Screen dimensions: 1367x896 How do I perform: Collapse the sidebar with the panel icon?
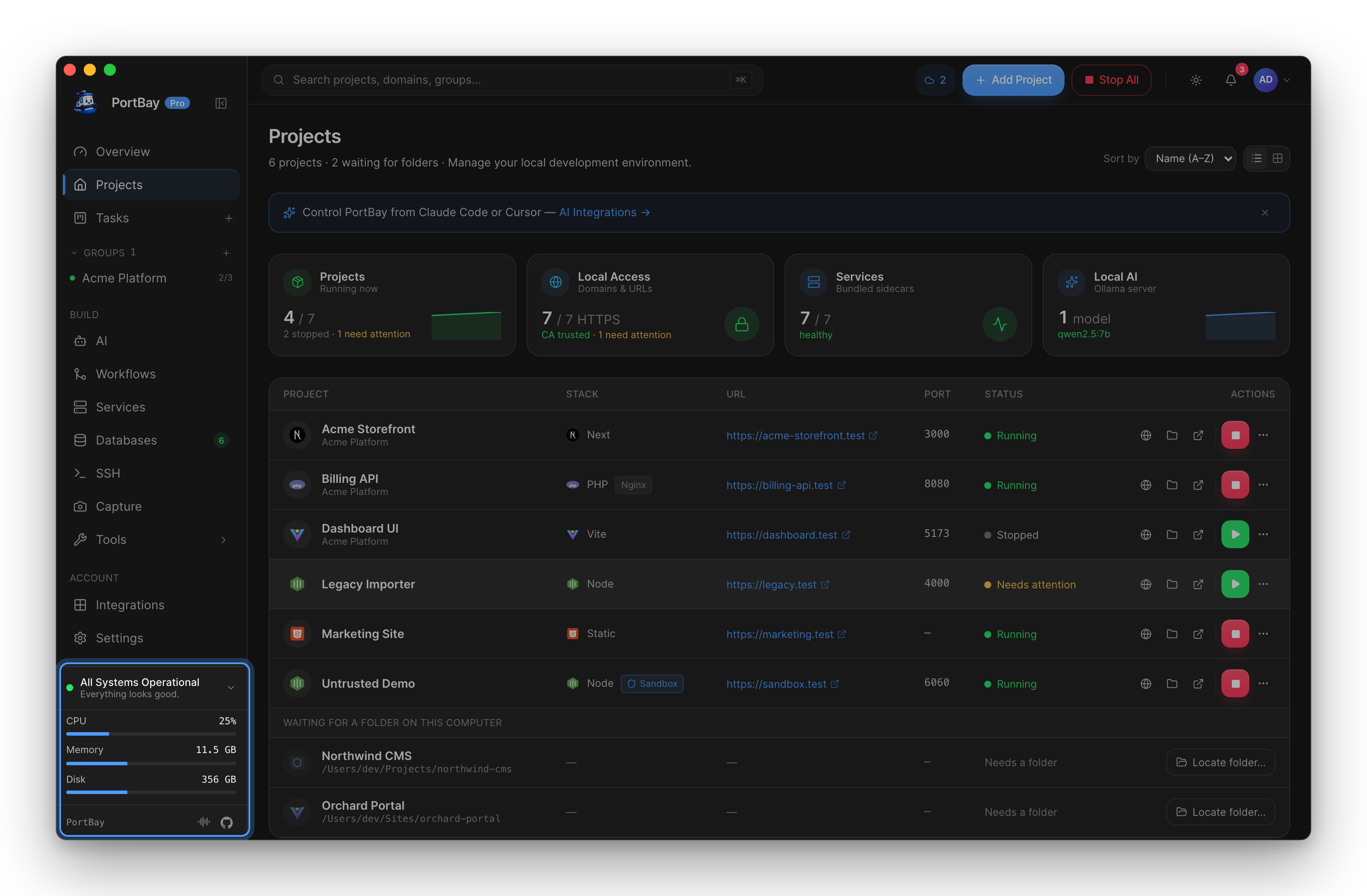point(221,103)
